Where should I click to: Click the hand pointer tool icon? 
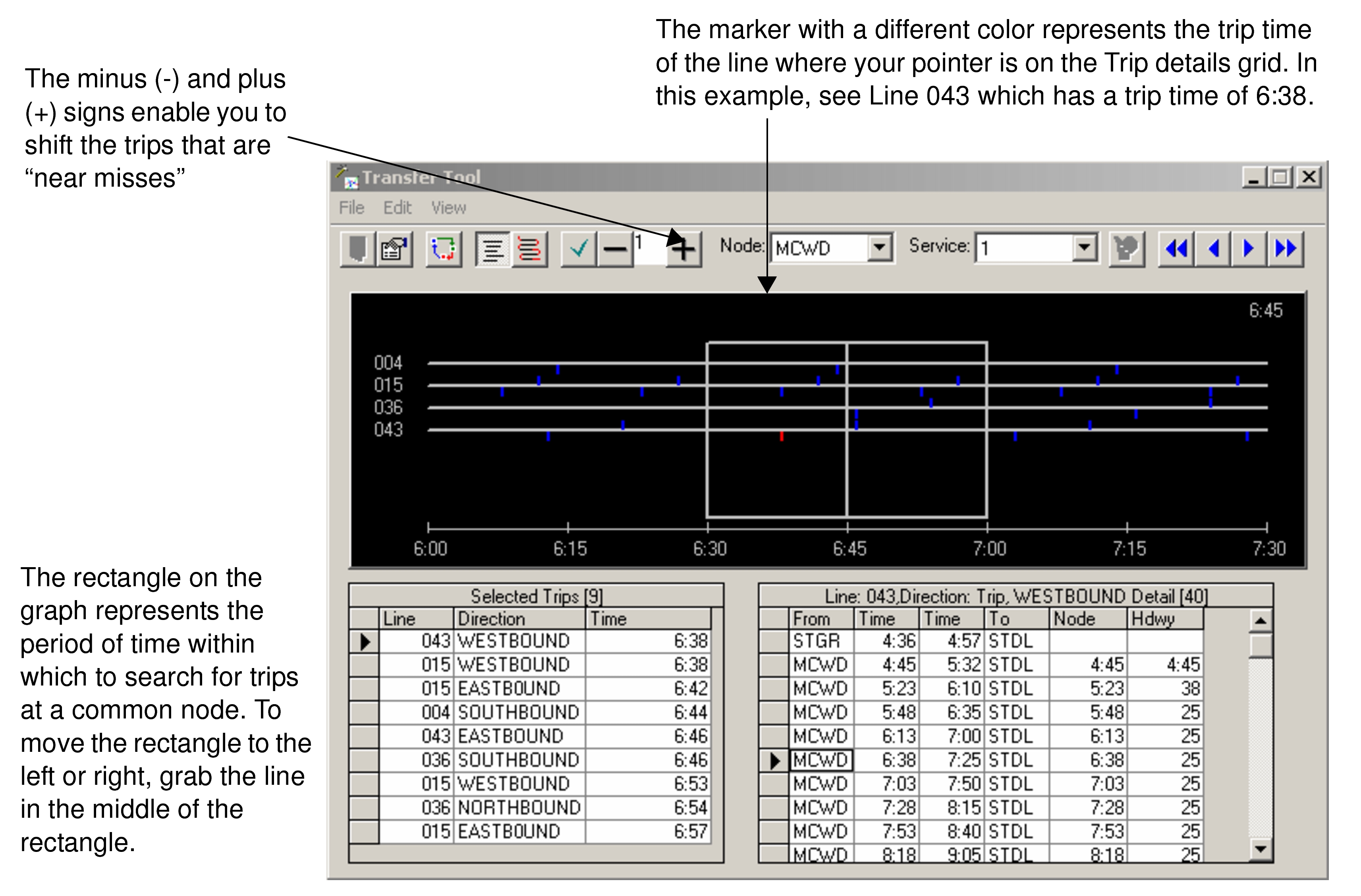coord(1127,249)
